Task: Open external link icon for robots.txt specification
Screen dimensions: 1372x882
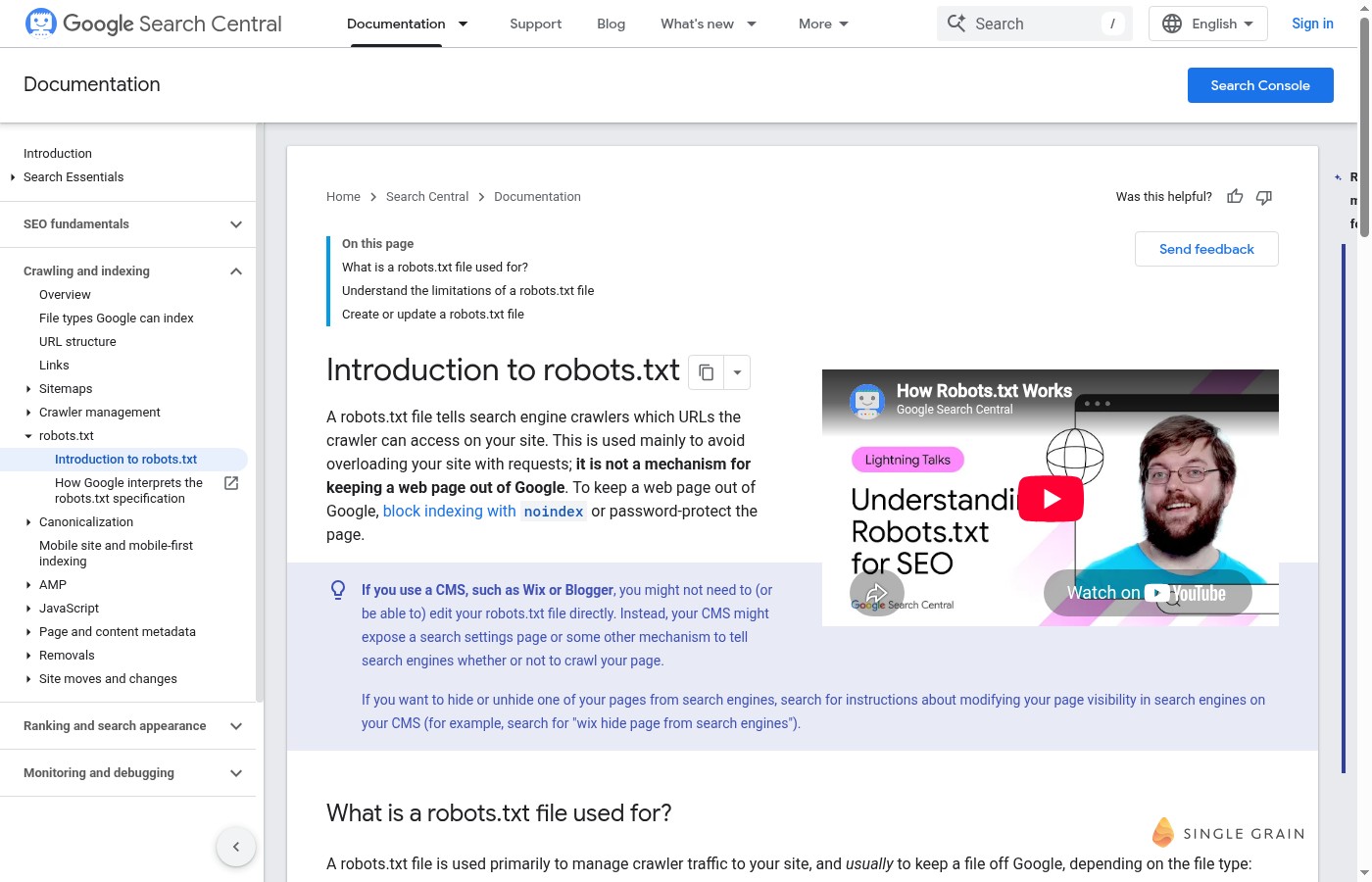Action: click(x=231, y=483)
